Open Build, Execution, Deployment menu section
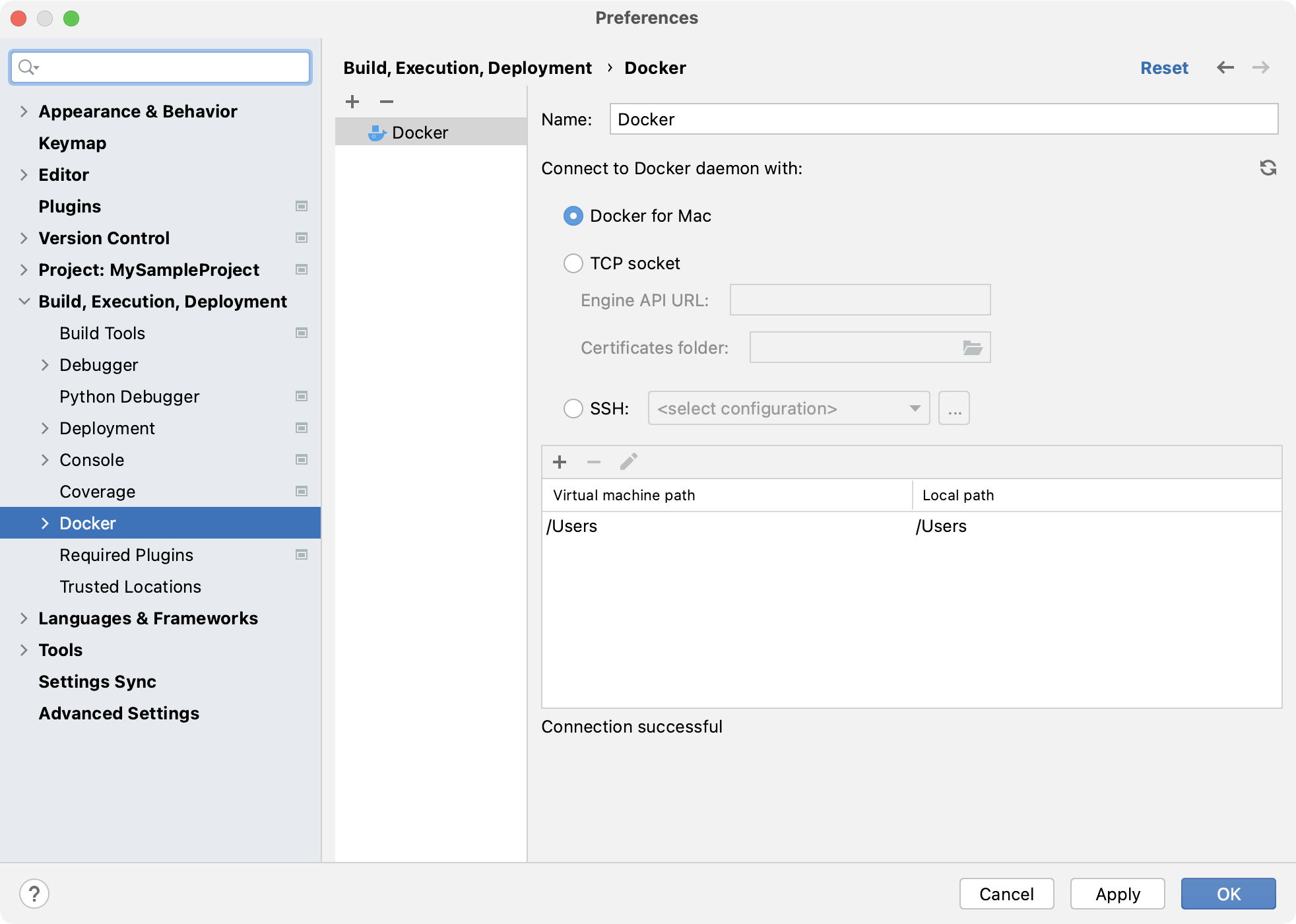1296x924 pixels. coord(163,301)
